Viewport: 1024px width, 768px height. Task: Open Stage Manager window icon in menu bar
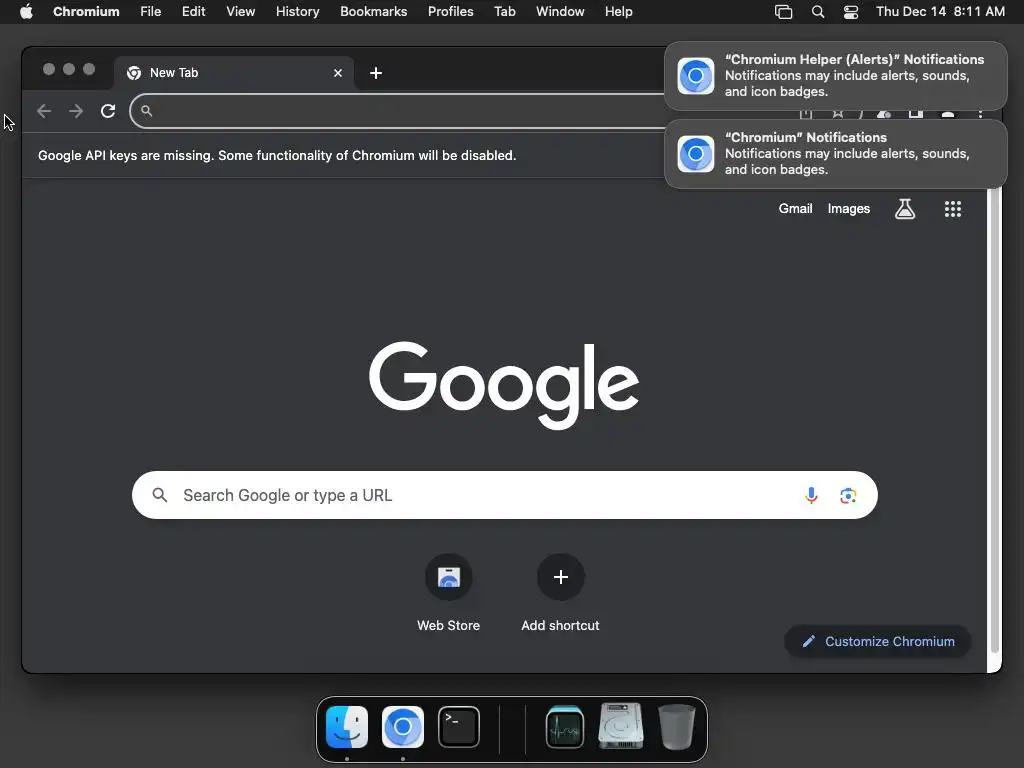pyautogui.click(x=784, y=12)
